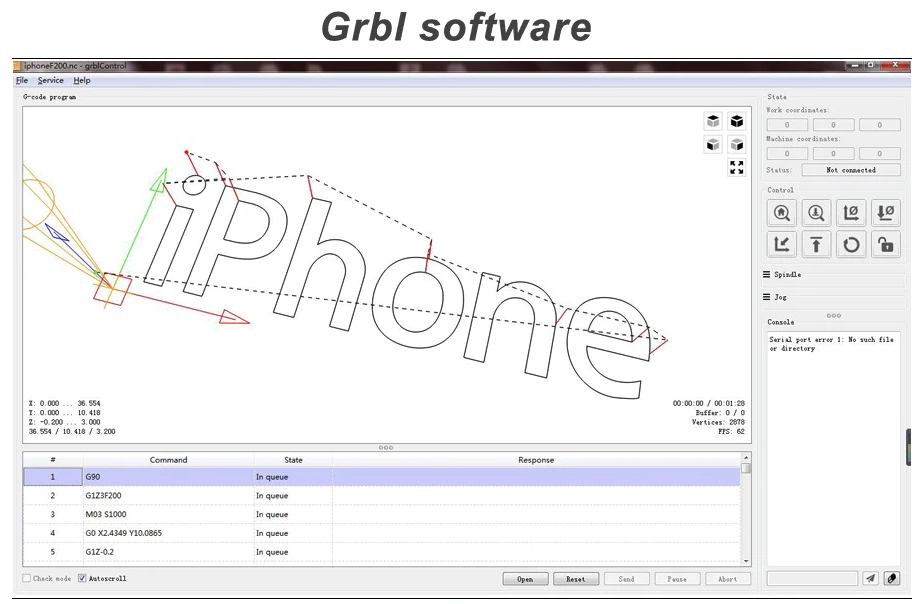Fit the toolpath to the view

[737, 168]
